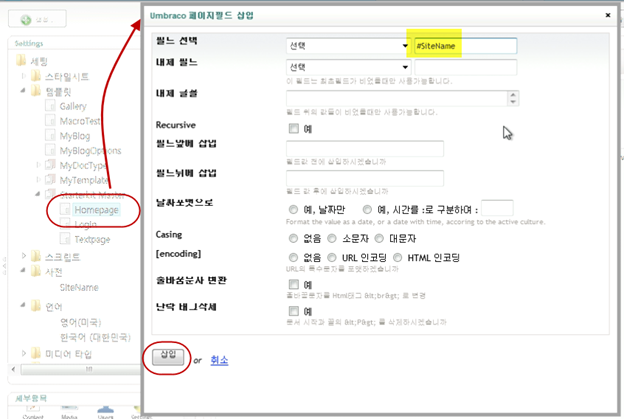This screenshot has width=624, height=419.
Task: Open the Gallery template
Action: (x=73, y=106)
